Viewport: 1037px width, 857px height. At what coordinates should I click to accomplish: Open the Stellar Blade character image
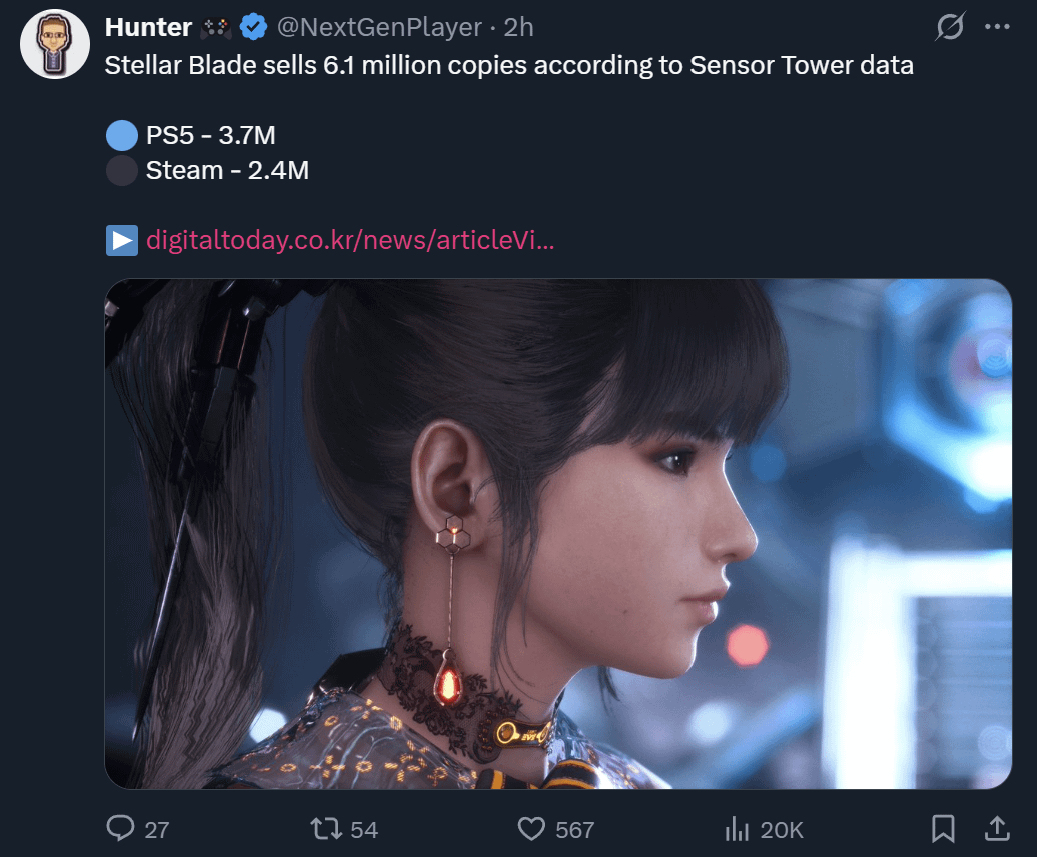click(x=558, y=533)
